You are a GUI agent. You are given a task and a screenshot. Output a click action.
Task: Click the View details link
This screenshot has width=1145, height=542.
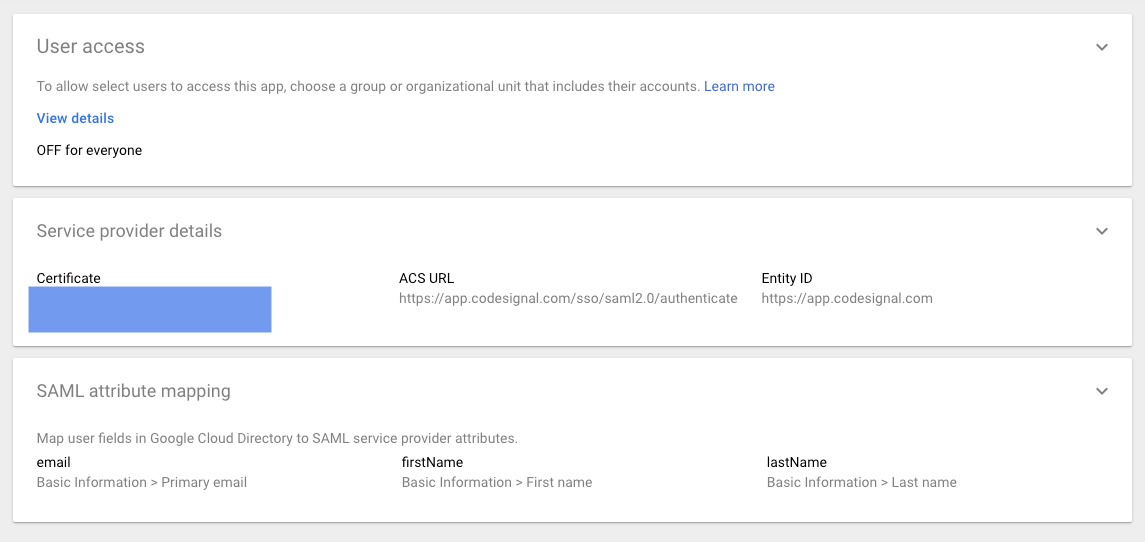coord(75,118)
